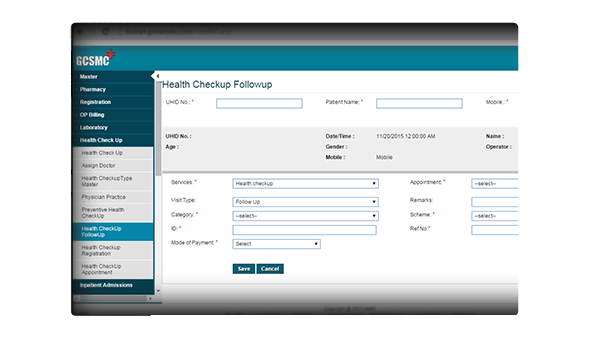Collapse the sidebar with the arrow icon
This screenshot has width=590, height=360.
(157, 76)
